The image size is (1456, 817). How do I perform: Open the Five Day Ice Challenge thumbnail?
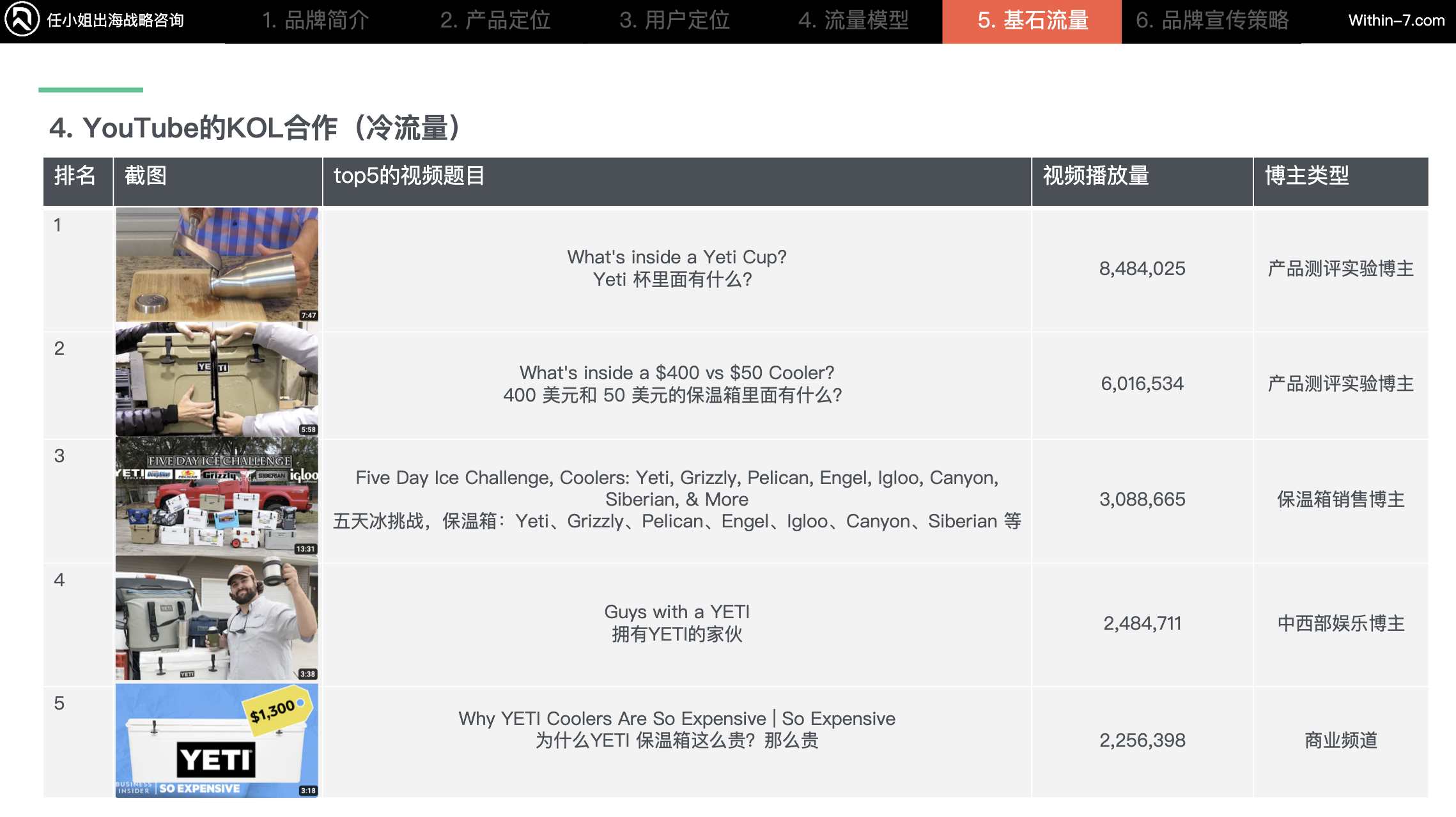[217, 496]
